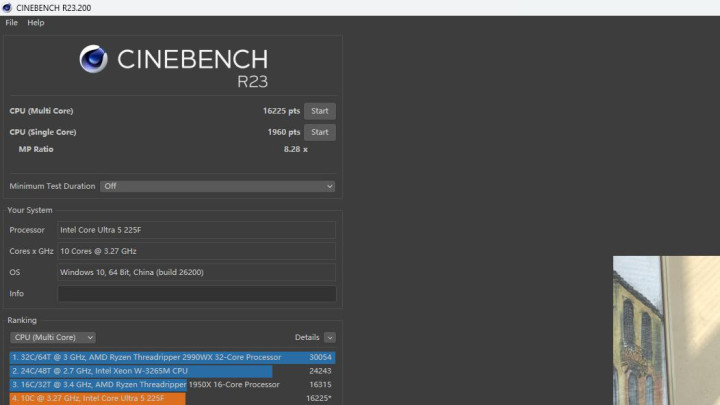Click the Cores x GHz field
The width and height of the screenshot is (720, 405).
(x=197, y=251)
